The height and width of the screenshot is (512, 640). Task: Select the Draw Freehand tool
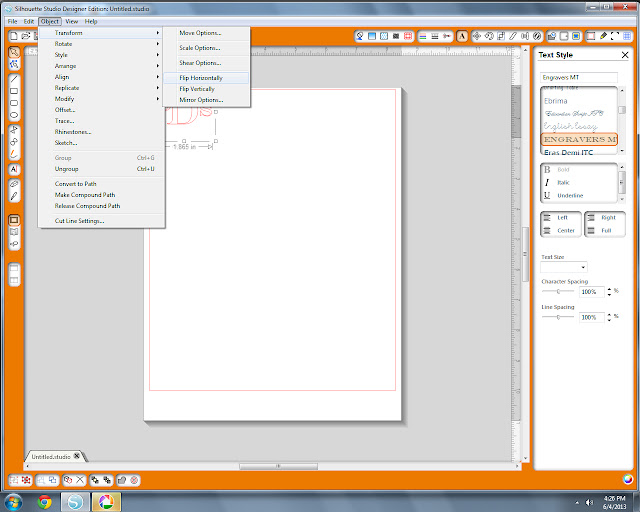(x=14, y=154)
